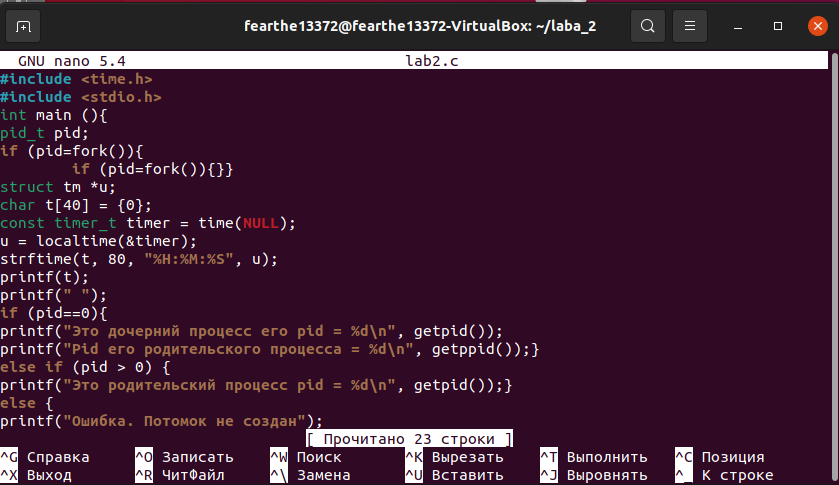Click the ^K Вырезать shortcut
The width and height of the screenshot is (839, 485).
(454, 457)
